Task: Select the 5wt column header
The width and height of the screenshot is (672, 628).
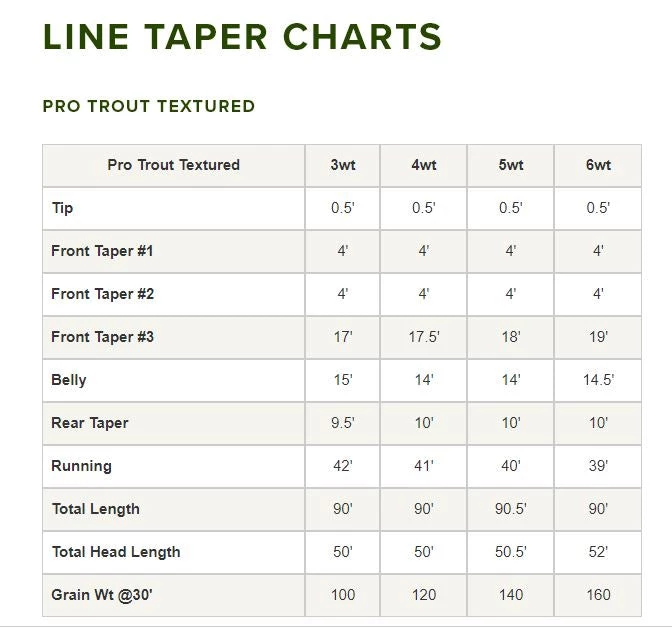Action: [510, 165]
